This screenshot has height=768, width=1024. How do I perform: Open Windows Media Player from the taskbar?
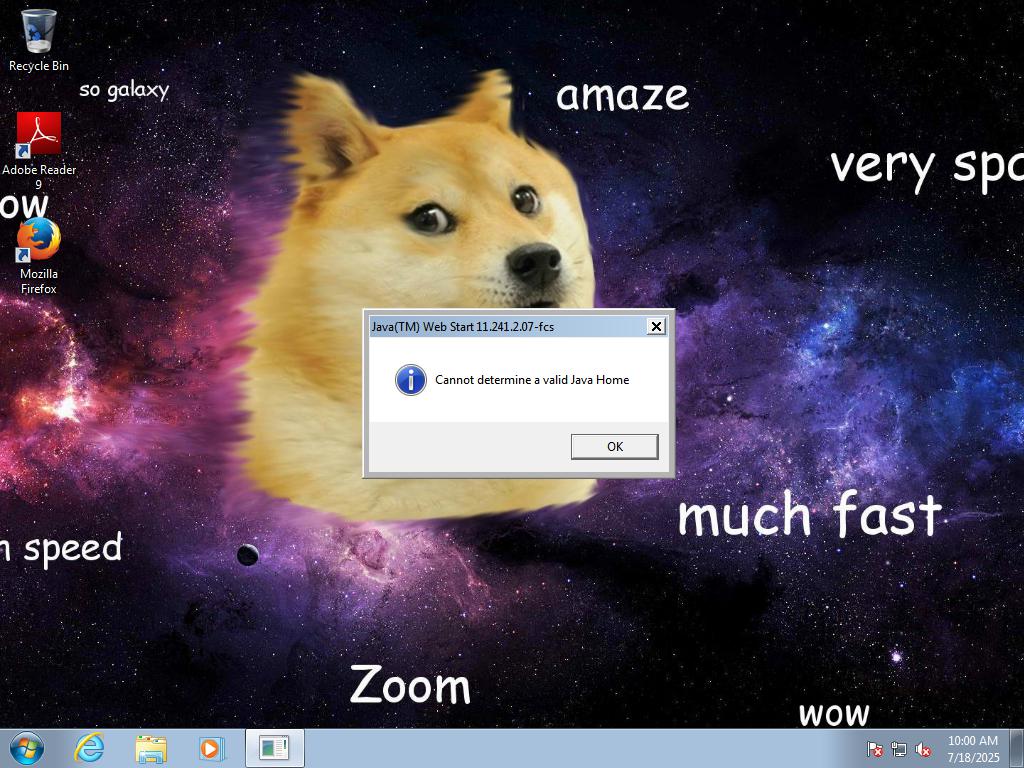212,748
